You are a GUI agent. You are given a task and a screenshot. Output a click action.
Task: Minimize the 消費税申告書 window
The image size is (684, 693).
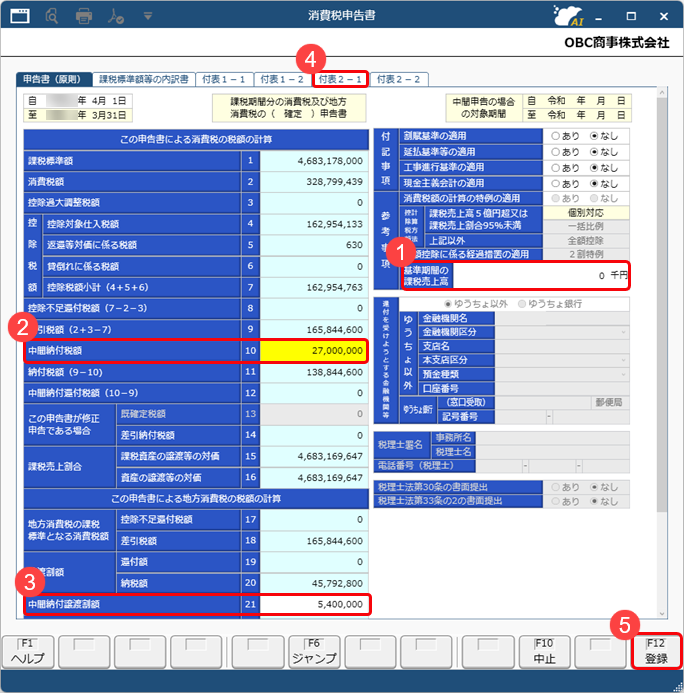(599, 17)
